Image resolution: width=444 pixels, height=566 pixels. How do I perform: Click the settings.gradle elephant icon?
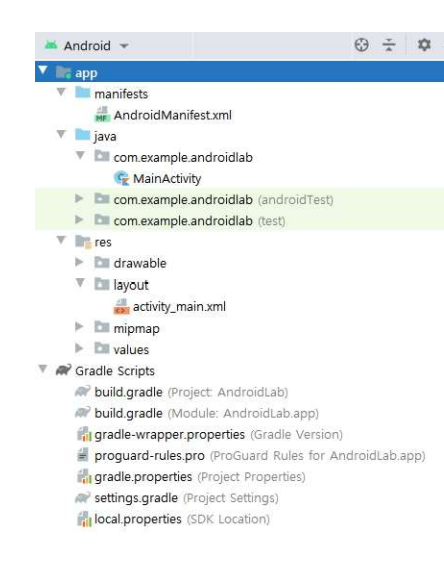click(x=83, y=497)
